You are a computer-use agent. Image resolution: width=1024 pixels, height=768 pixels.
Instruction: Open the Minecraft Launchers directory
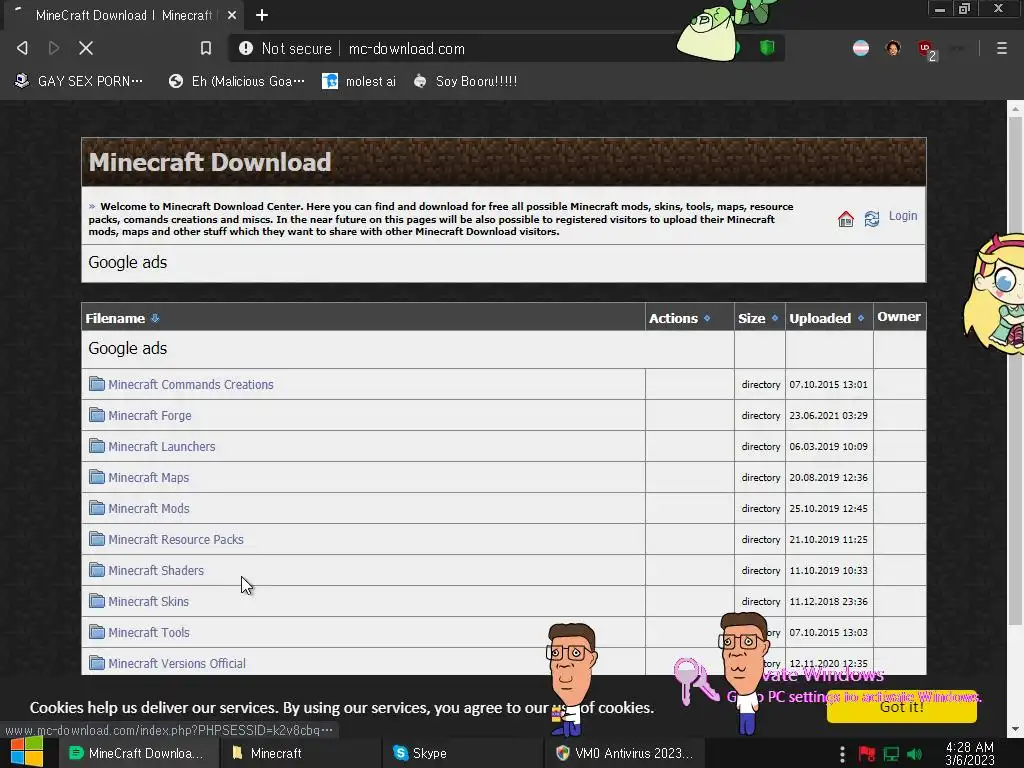tap(161, 447)
